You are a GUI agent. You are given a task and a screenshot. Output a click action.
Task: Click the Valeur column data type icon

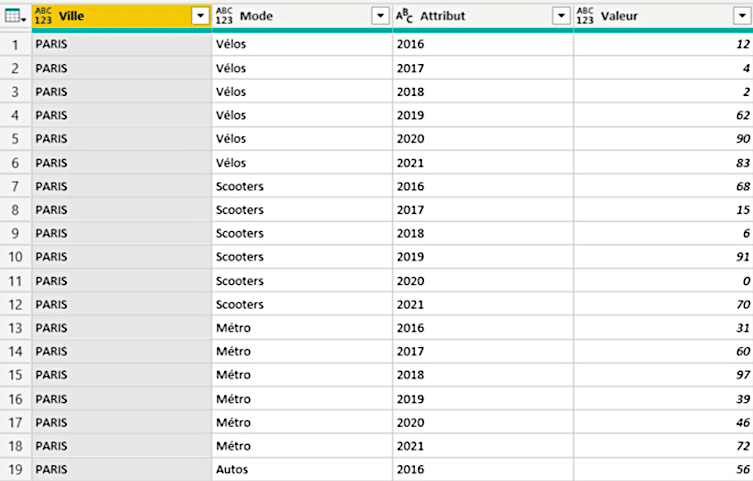click(x=586, y=16)
